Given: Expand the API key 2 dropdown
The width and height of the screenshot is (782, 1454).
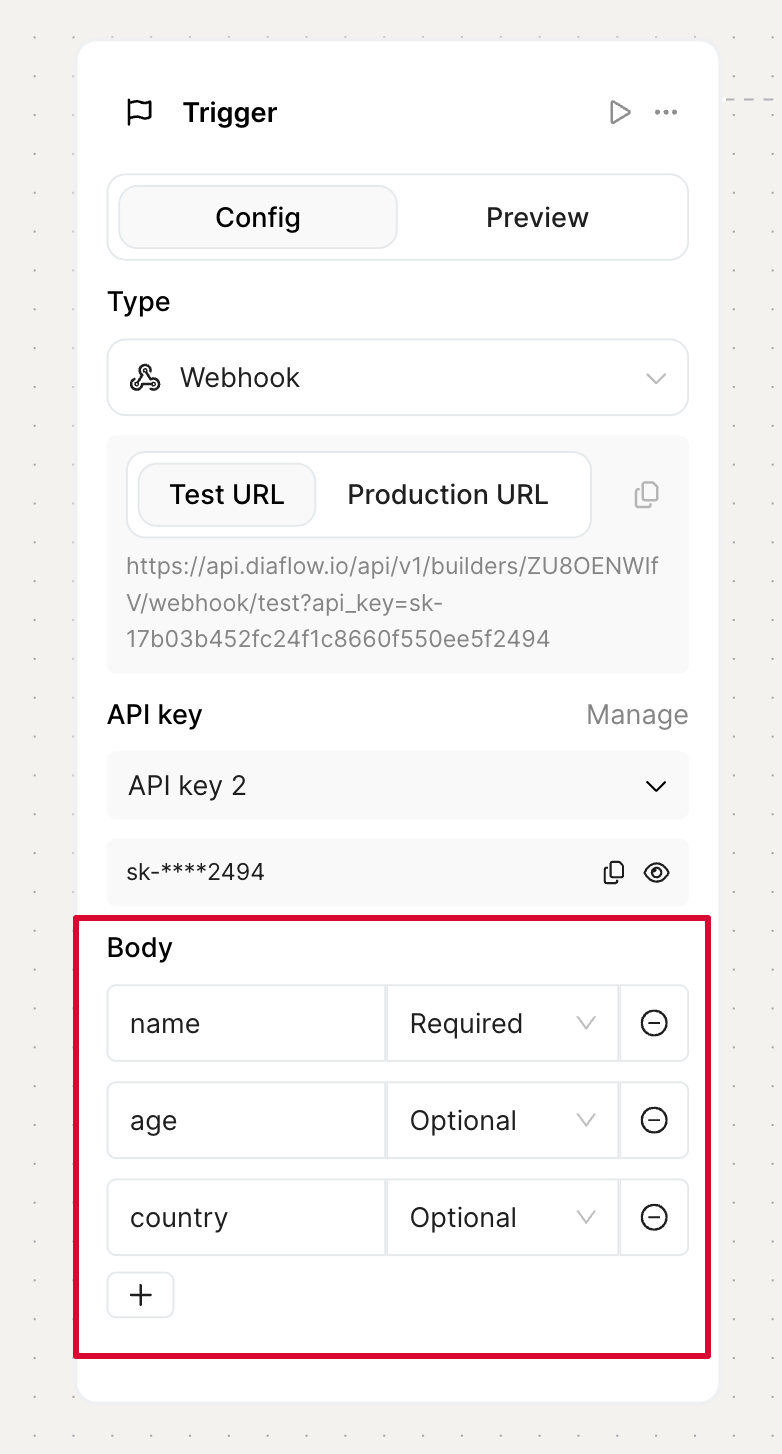Looking at the screenshot, I should click(397, 786).
